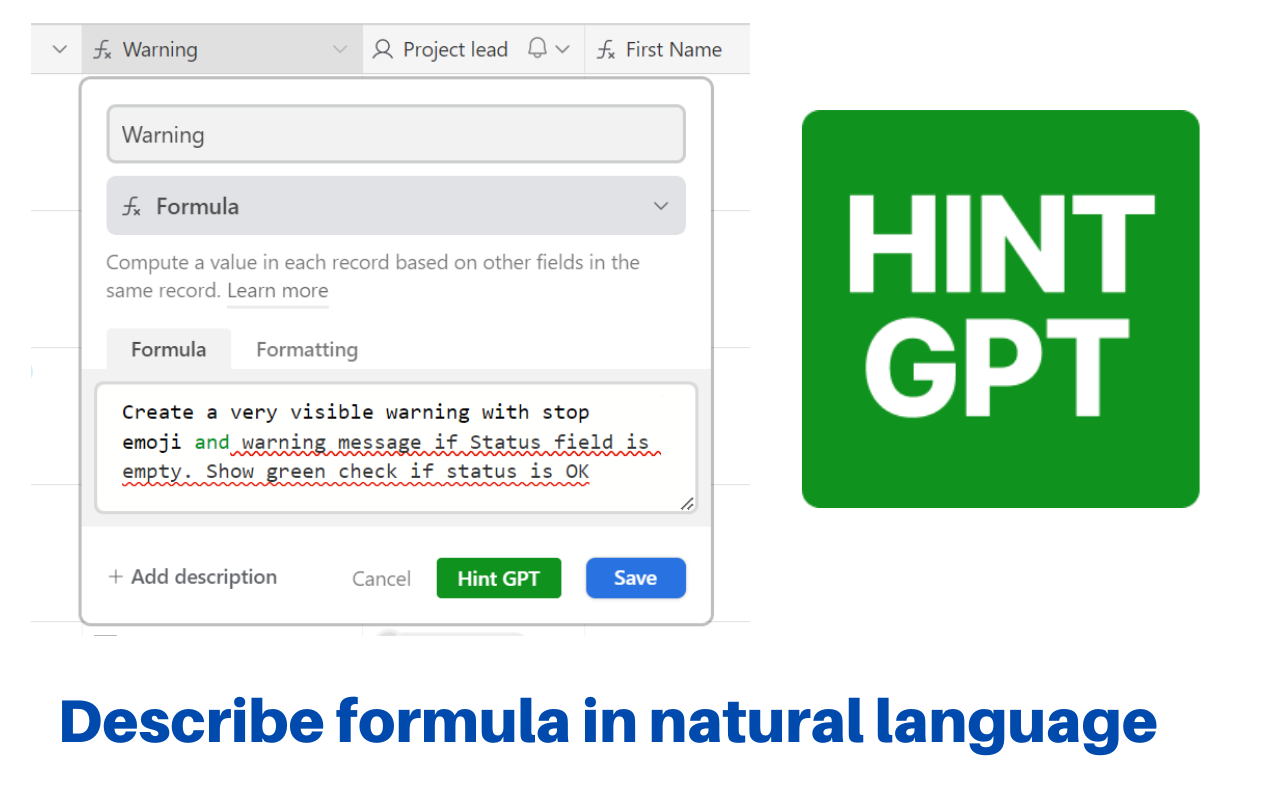Cancel the field editing
This screenshot has width=1280, height=800.
381,578
